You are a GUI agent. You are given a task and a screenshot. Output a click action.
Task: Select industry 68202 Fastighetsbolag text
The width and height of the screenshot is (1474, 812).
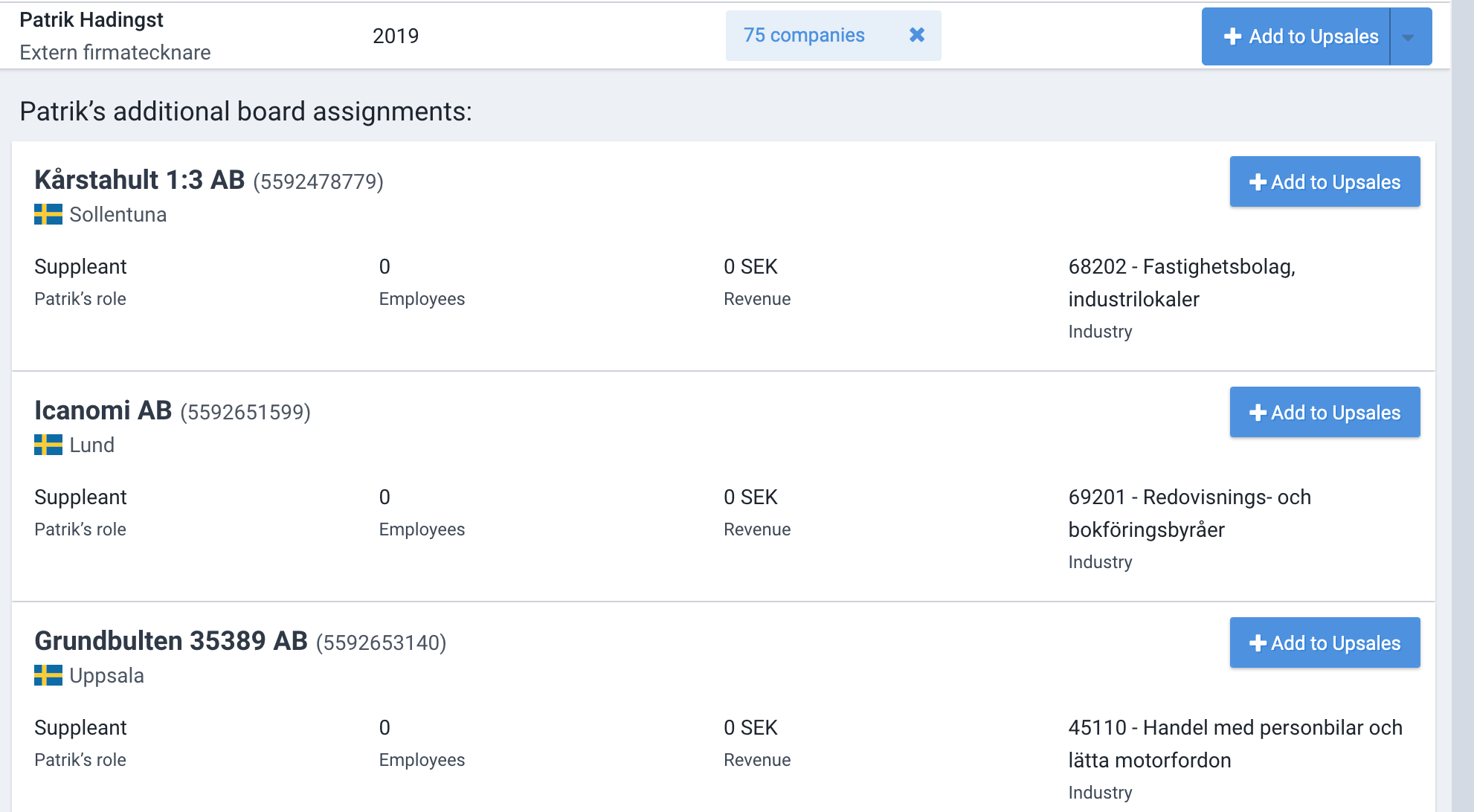click(1182, 283)
